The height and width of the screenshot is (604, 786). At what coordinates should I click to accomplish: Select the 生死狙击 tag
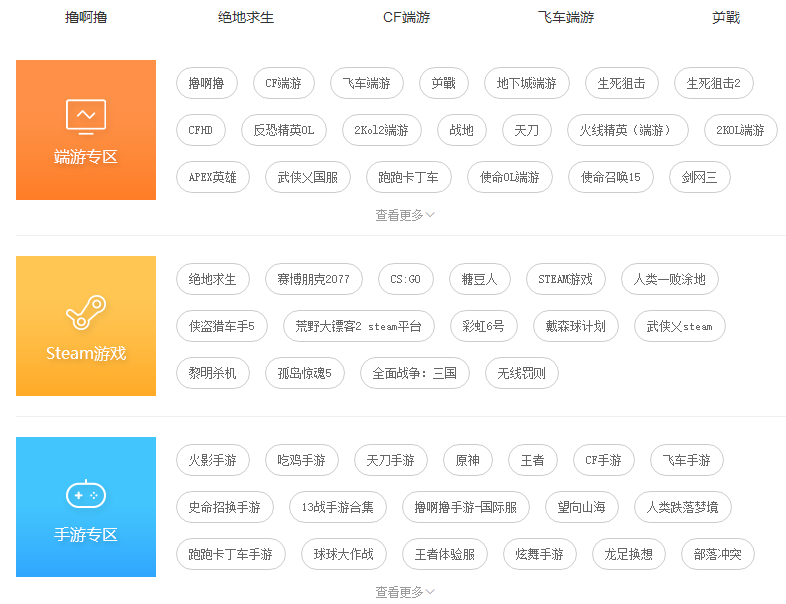tap(622, 83)
